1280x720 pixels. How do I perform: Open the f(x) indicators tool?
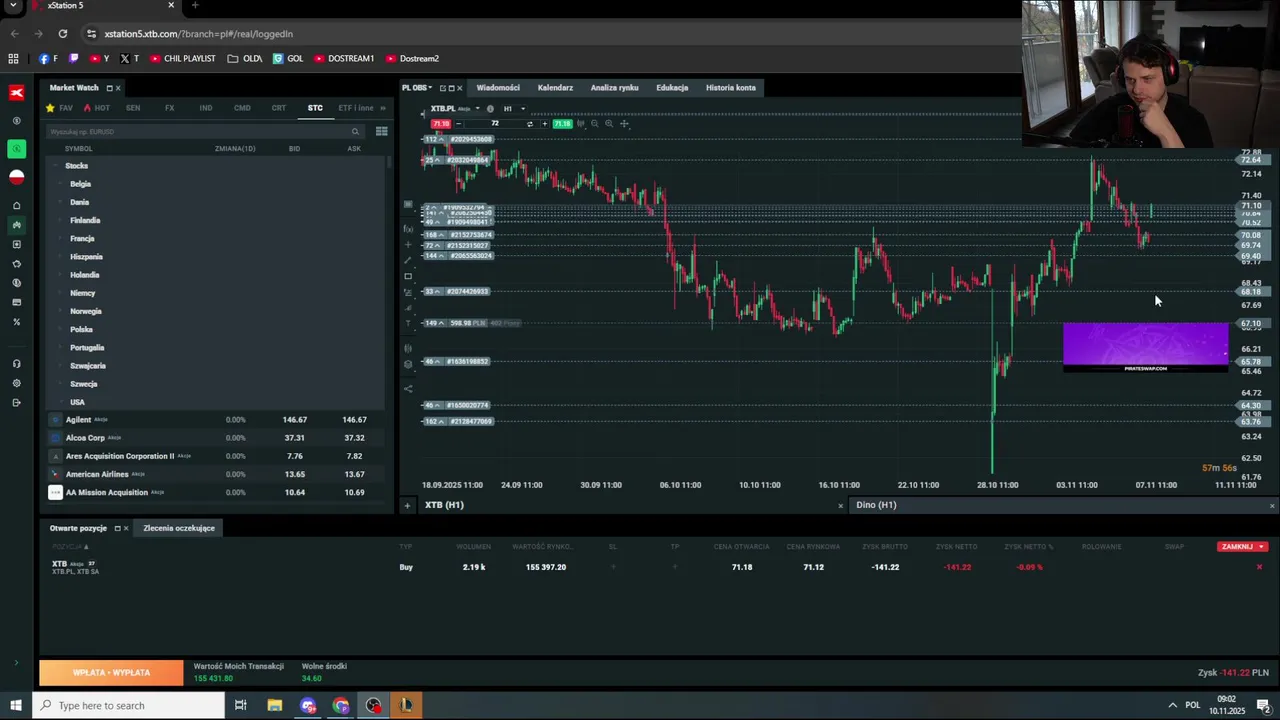point(408,229)
